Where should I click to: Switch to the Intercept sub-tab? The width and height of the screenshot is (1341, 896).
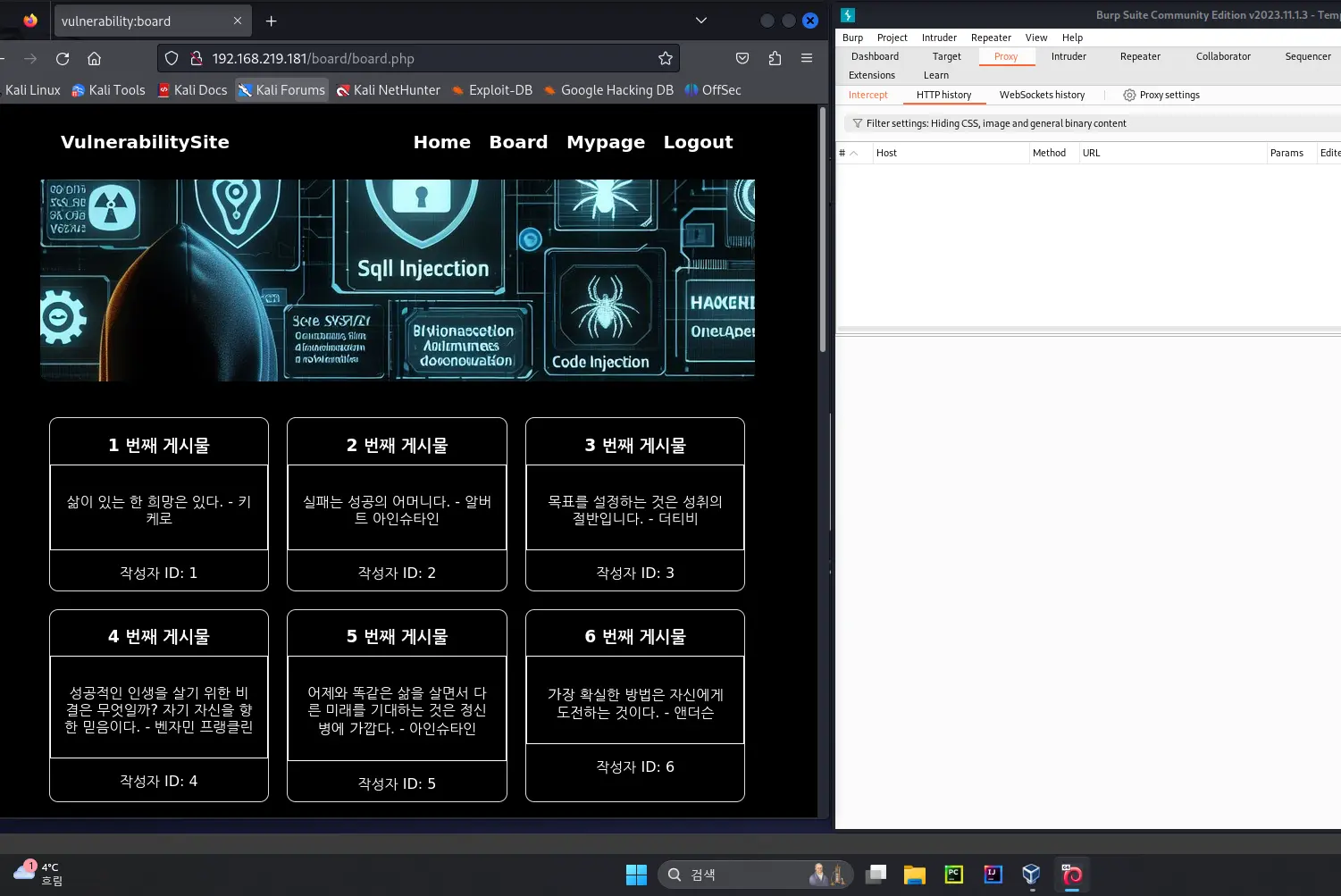[x=868, y=95]
